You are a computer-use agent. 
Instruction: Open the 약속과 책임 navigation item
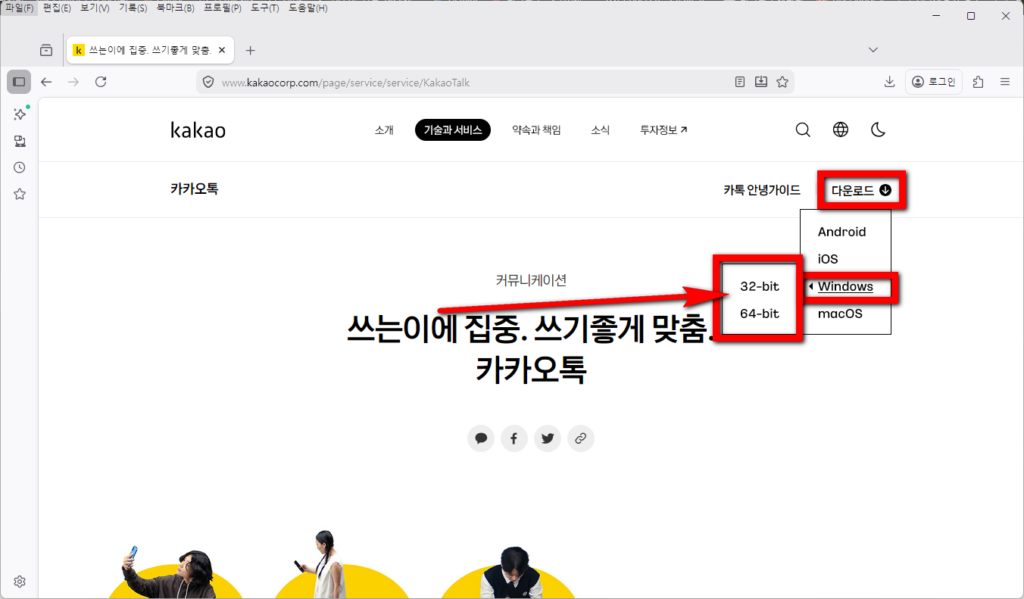click(536, 130)
